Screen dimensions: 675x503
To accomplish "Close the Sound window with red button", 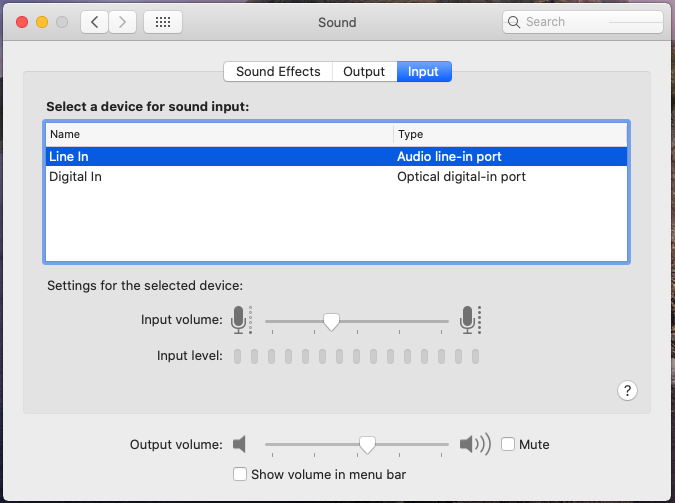I will 22,22.
